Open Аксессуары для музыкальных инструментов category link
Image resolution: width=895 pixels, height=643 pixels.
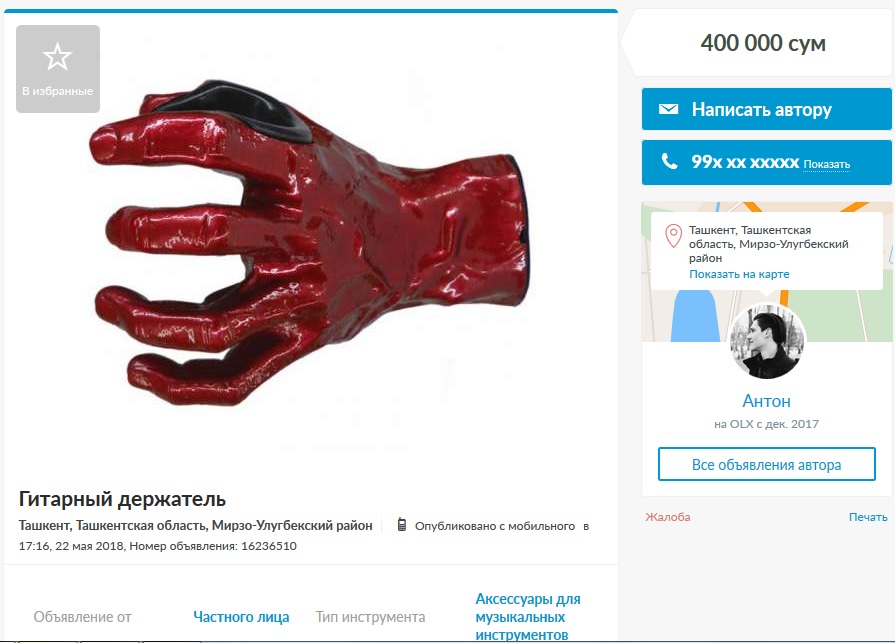[x=528, y=617]
